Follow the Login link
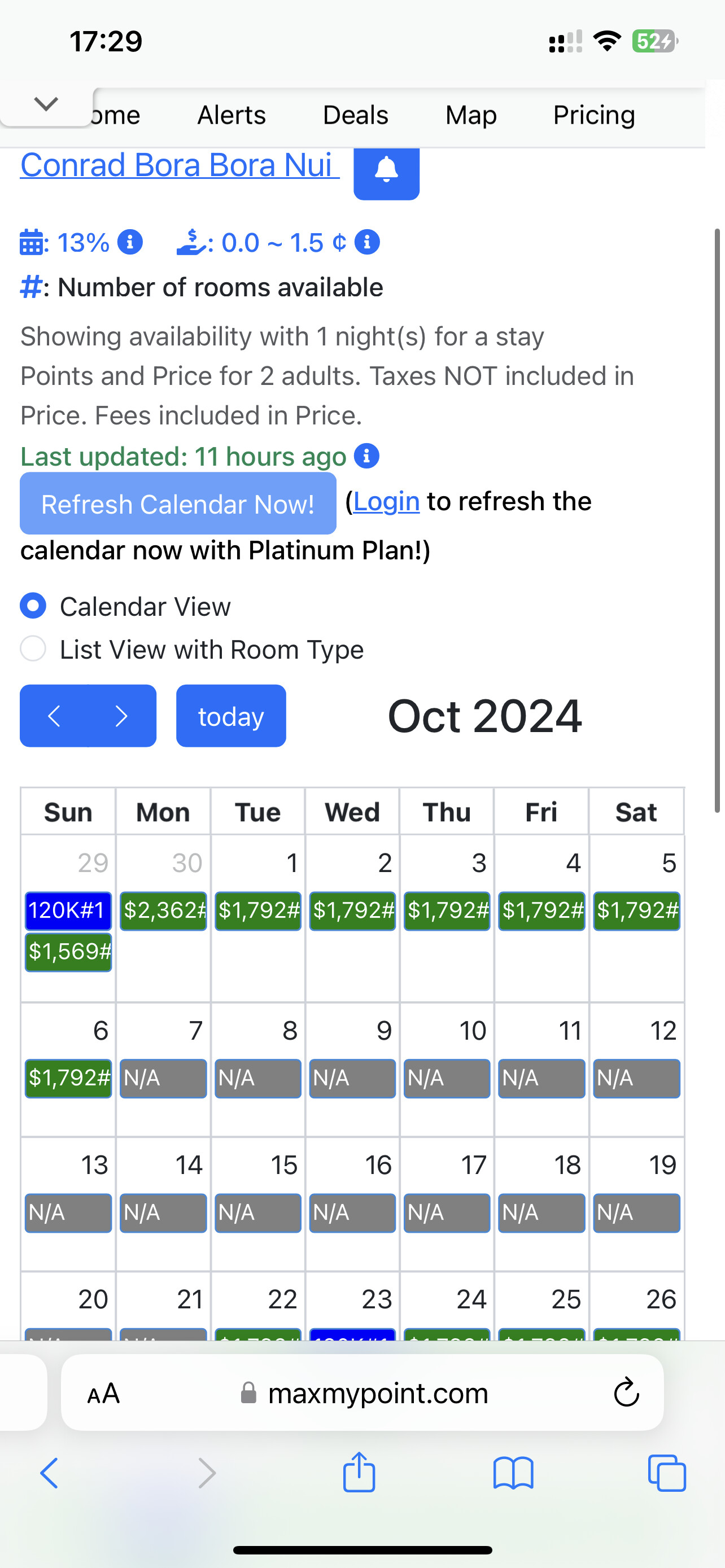Image resolution: width=725 pixels, height=1568 pixels. click(x=386, y=502)
